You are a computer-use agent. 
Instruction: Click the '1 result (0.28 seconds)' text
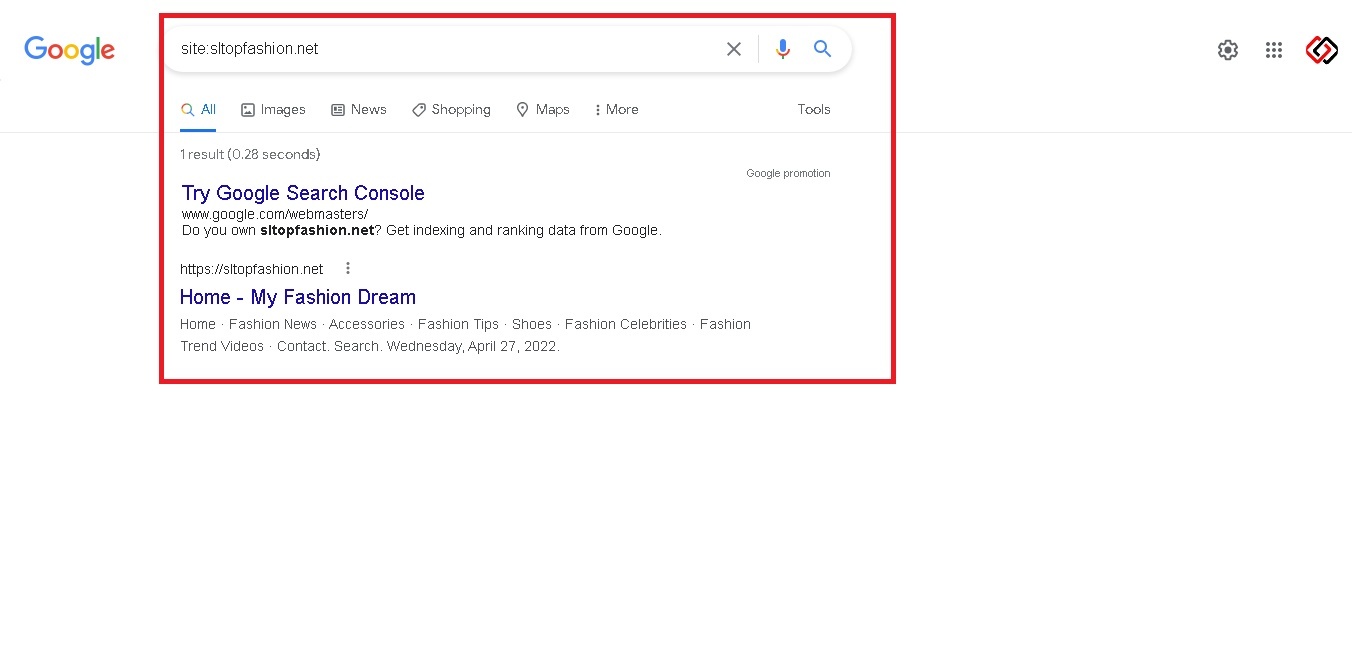click(250, 154)
